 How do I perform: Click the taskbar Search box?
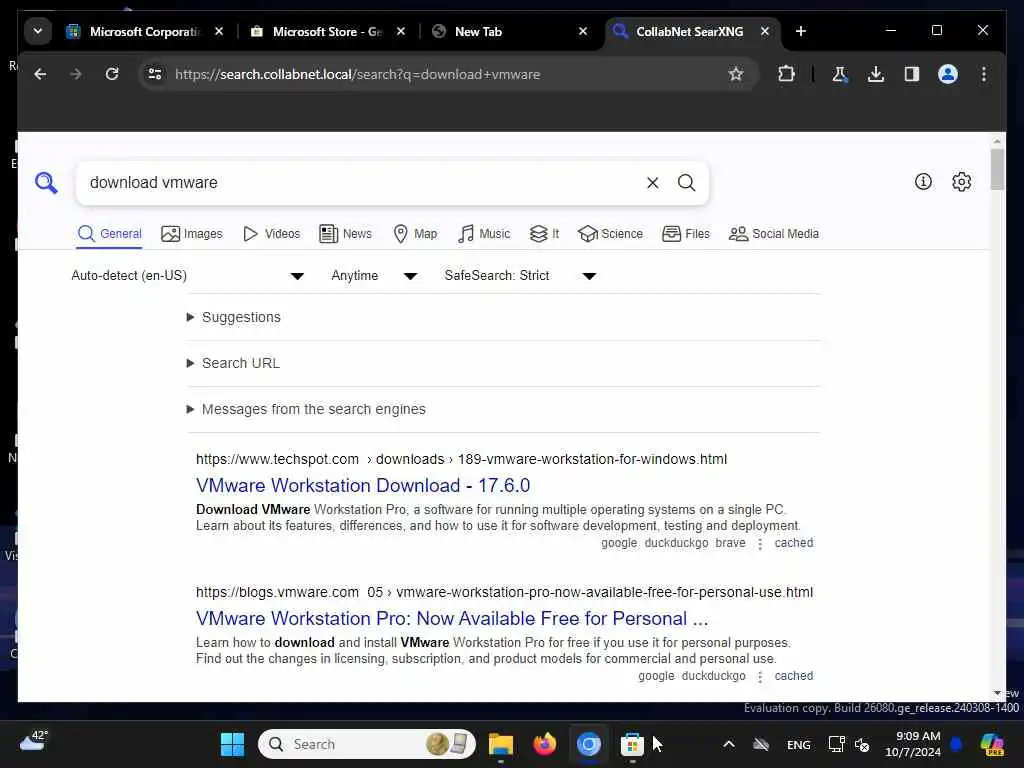coord(366,744)
